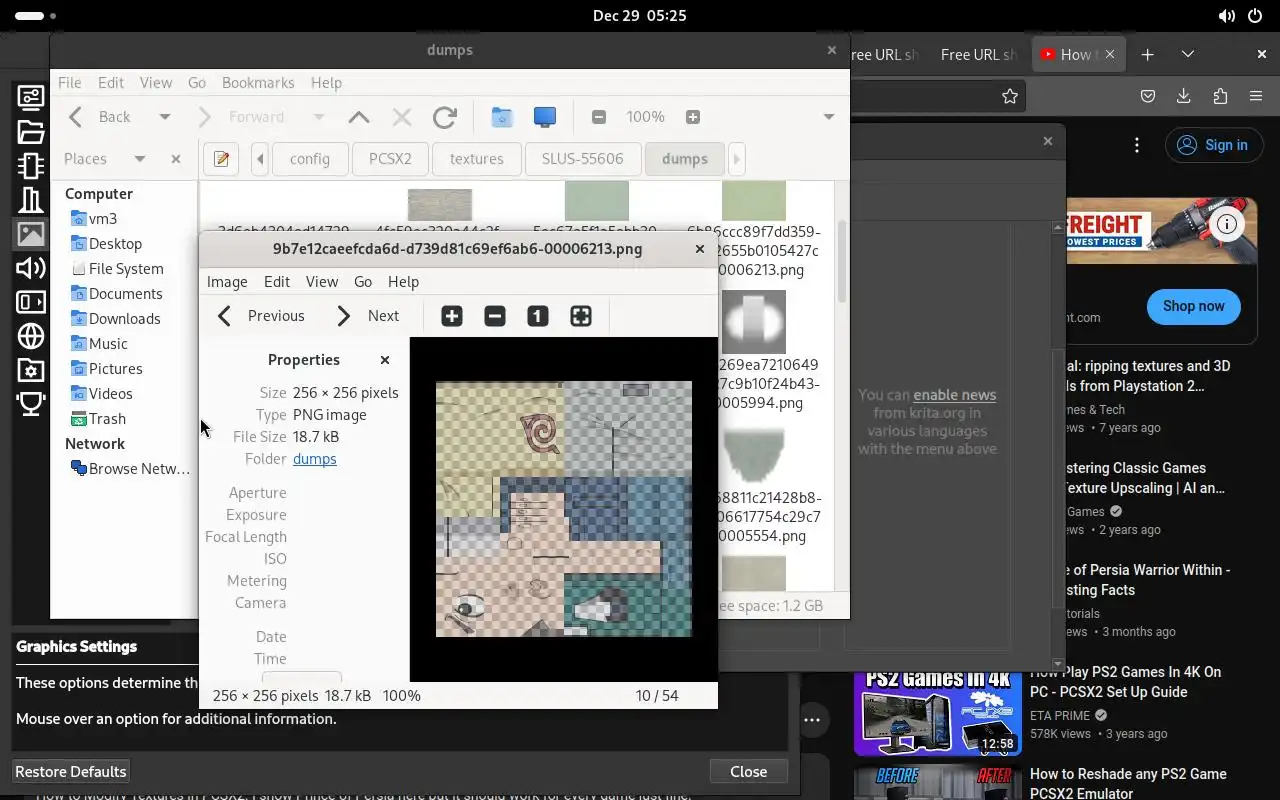Open the Back history dropdown arrow

tap(165, 117)
